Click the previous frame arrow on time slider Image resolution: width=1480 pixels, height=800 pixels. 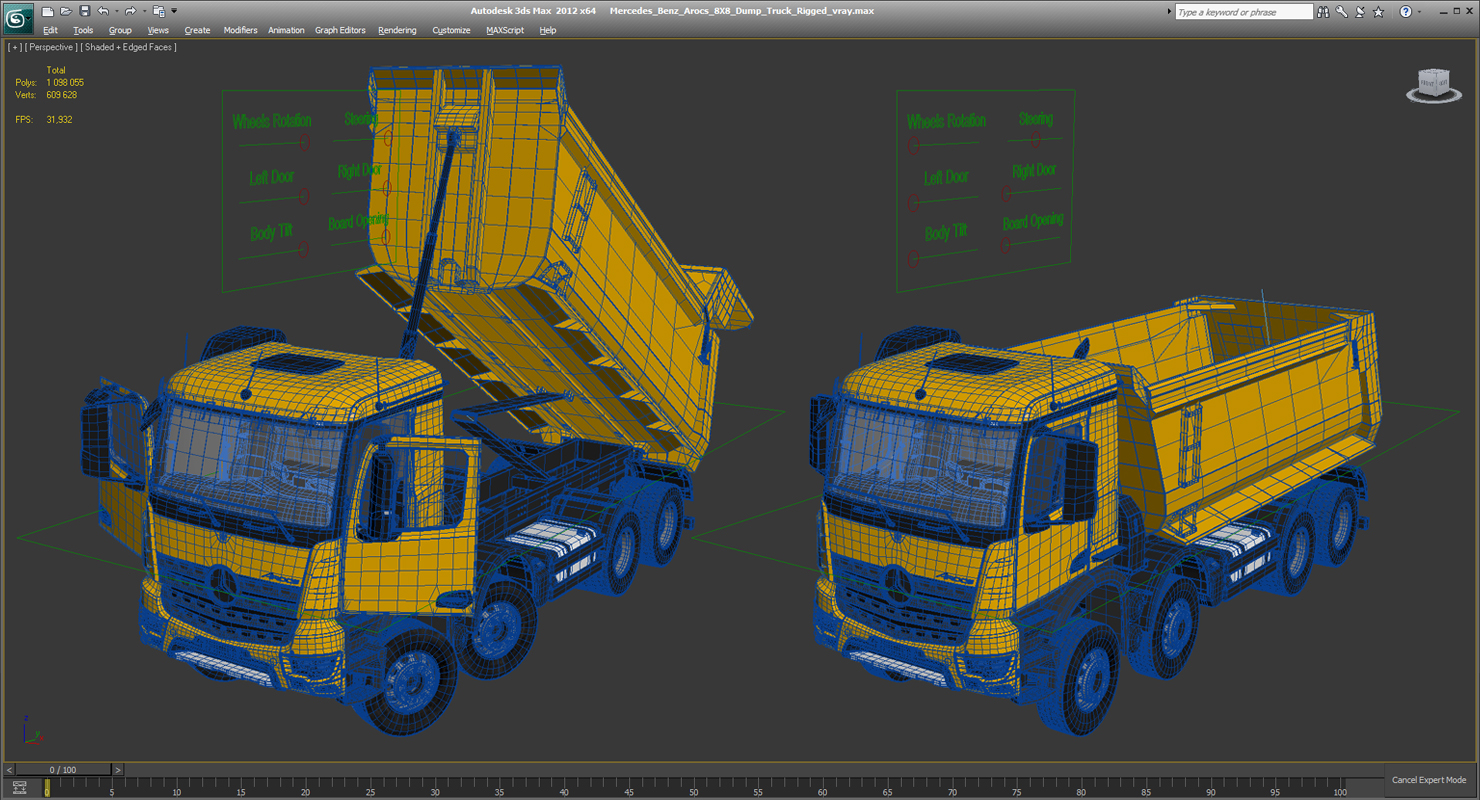[x=9, y=770]
